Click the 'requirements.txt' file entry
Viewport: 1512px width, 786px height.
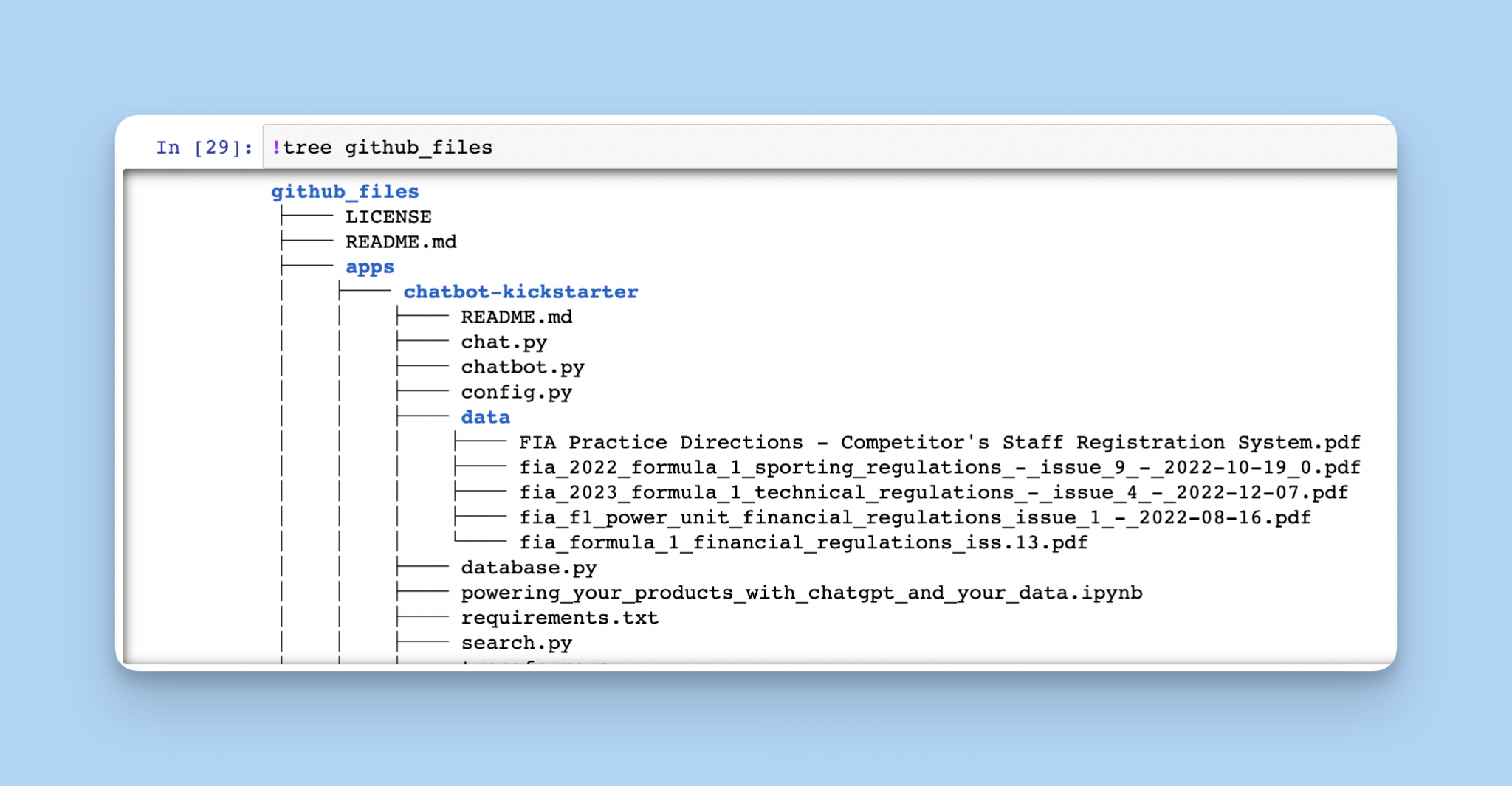click(x=560, y=618)
